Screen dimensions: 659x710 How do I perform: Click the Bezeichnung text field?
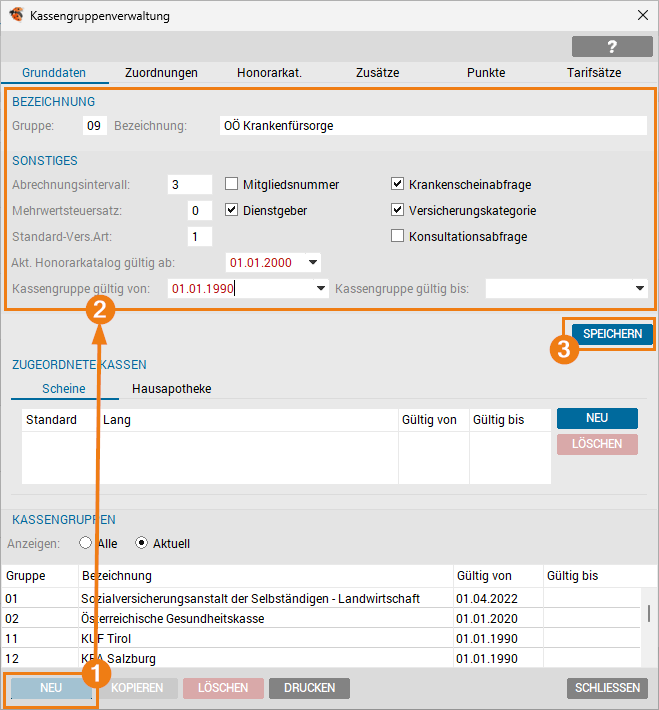click(433, 126)
